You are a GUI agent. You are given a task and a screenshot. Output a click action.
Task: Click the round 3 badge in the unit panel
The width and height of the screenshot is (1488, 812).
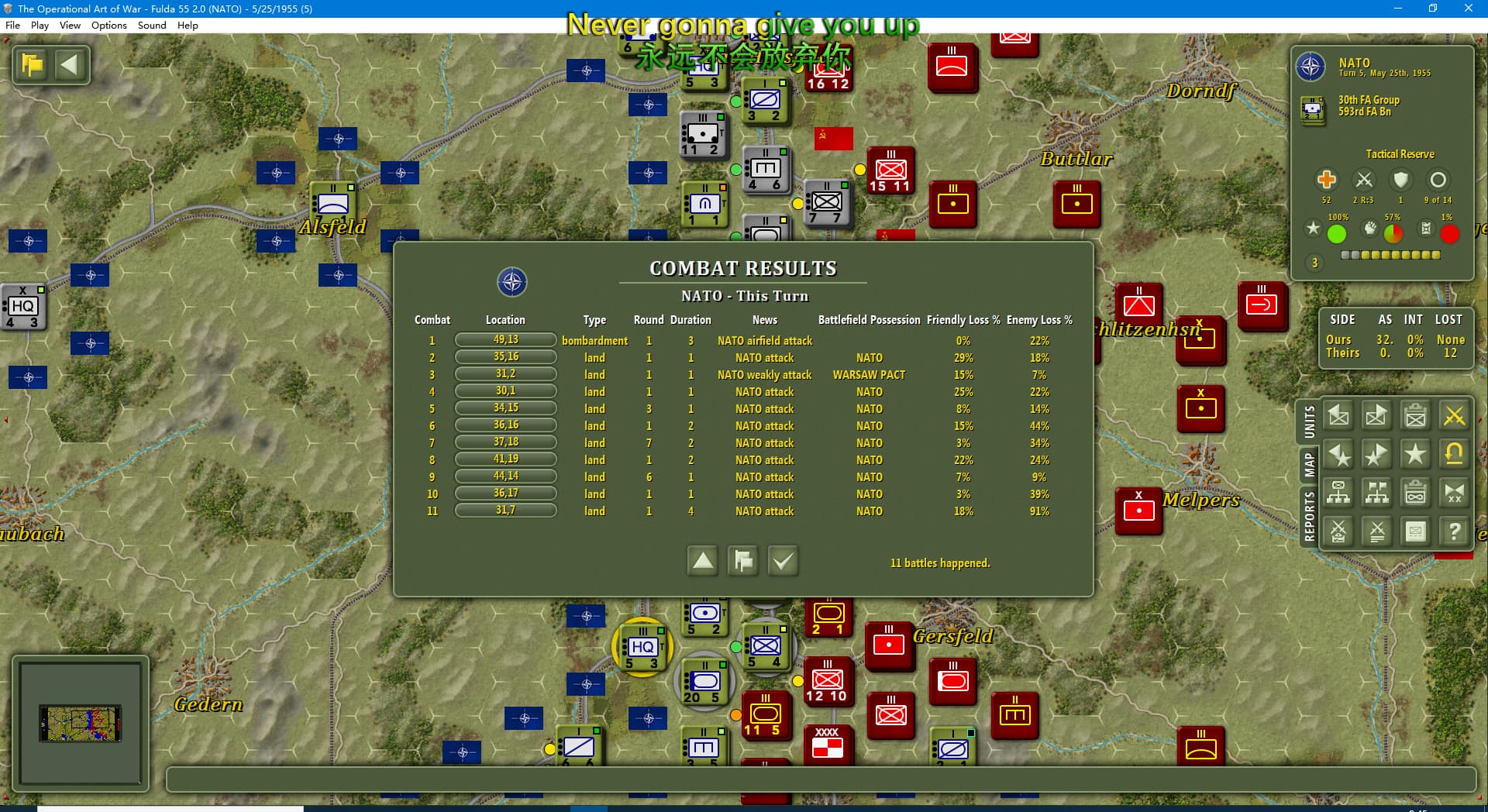(x=1314, y=263)
